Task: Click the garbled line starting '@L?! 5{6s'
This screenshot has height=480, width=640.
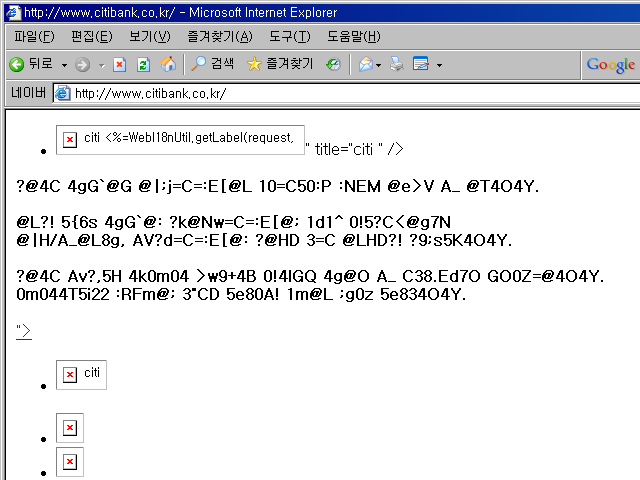Action: [x=233, y=222]
